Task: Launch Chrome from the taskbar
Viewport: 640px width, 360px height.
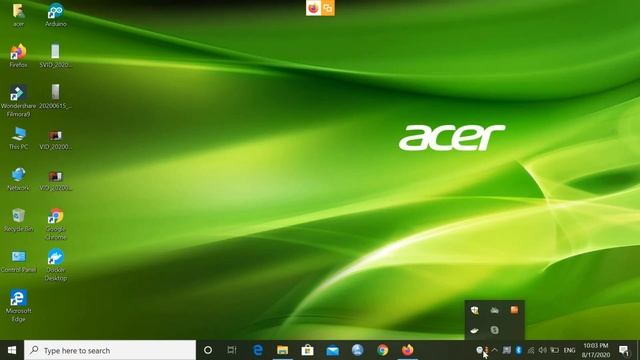Action: [x=382, y=350]
